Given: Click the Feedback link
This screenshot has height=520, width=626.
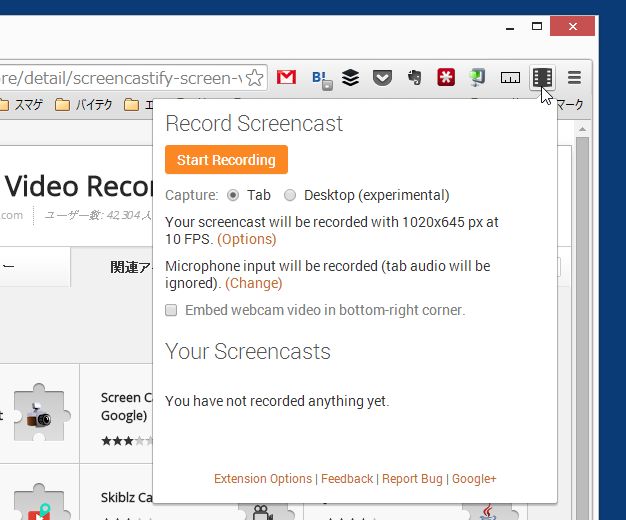Looking at the screenshot, I should point(347,478).
